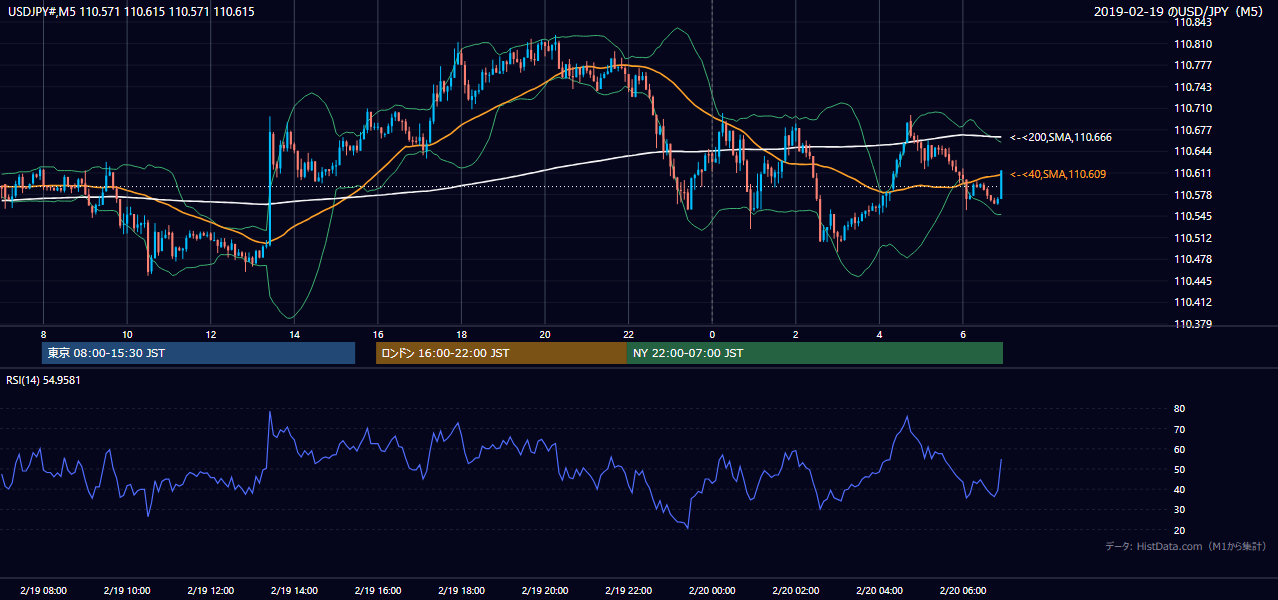The width and height of the screenshot is (1278, 600).
Task: Click hour tick '10' under the price chart
Action: (x=127, y=334)
